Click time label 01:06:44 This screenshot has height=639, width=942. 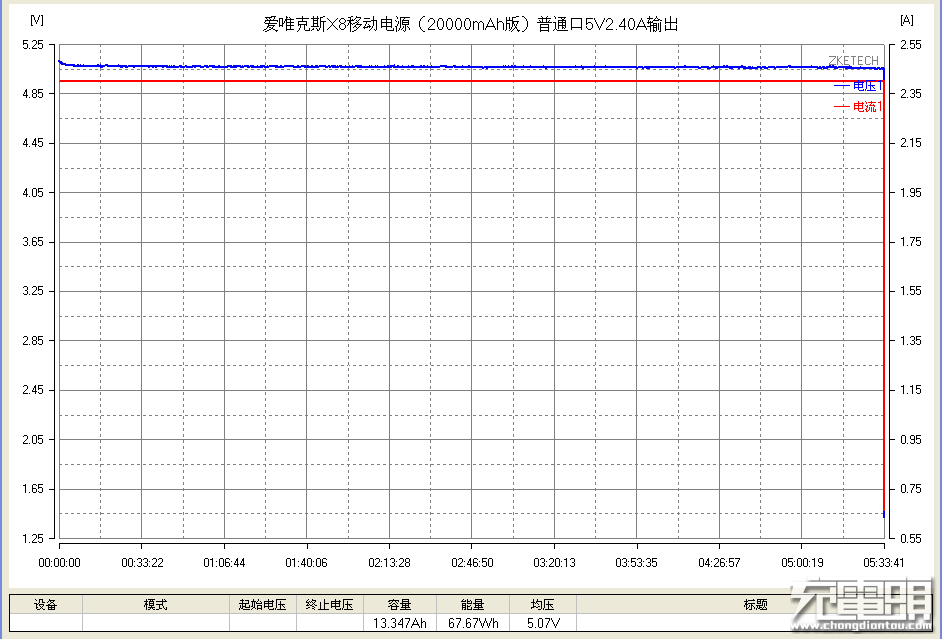pyautogui.click(x=224, y=563)
